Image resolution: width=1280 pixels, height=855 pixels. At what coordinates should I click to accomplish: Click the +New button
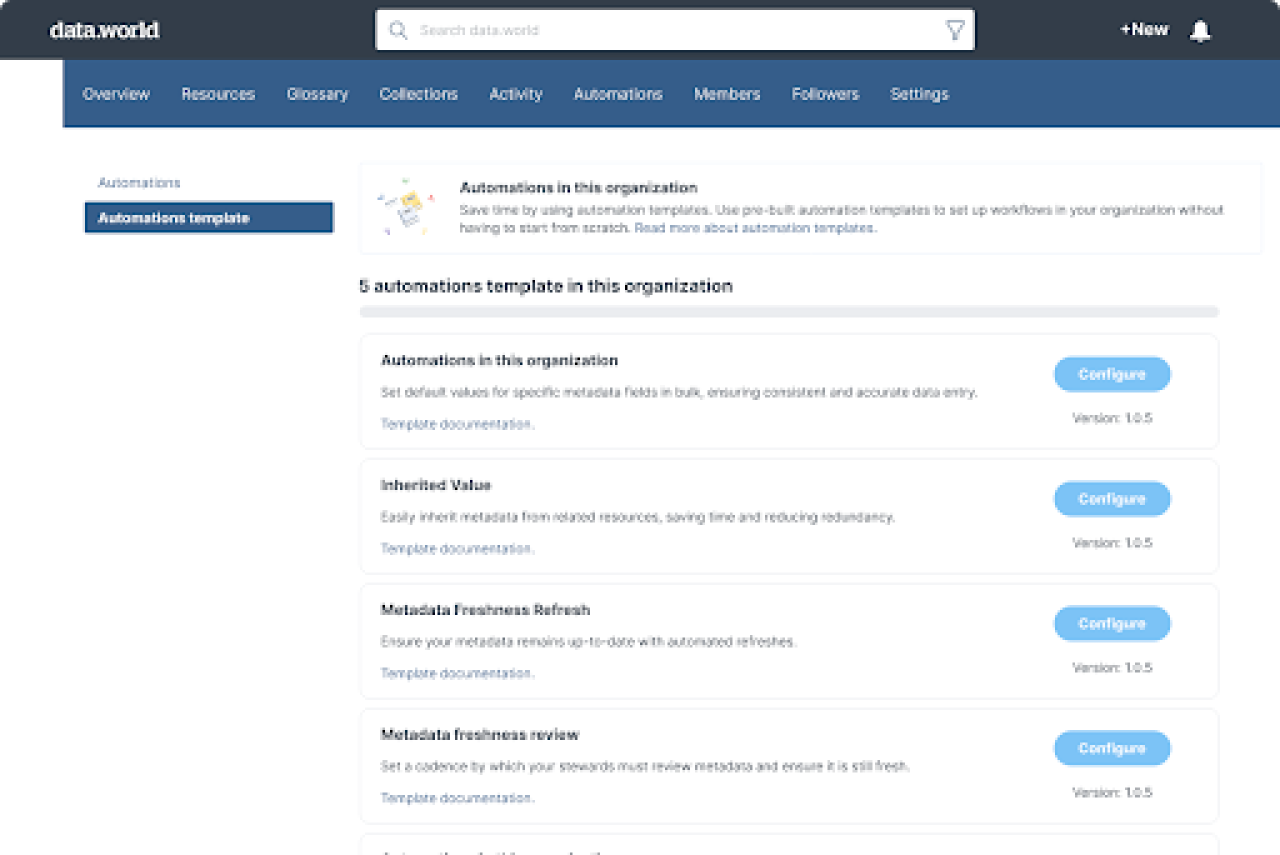pos(1144,30)
